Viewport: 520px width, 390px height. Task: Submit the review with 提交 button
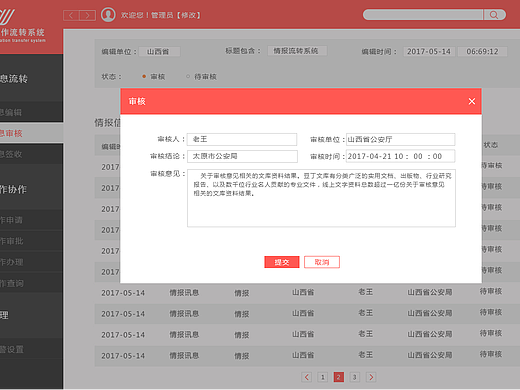click(x=282, y=262)
